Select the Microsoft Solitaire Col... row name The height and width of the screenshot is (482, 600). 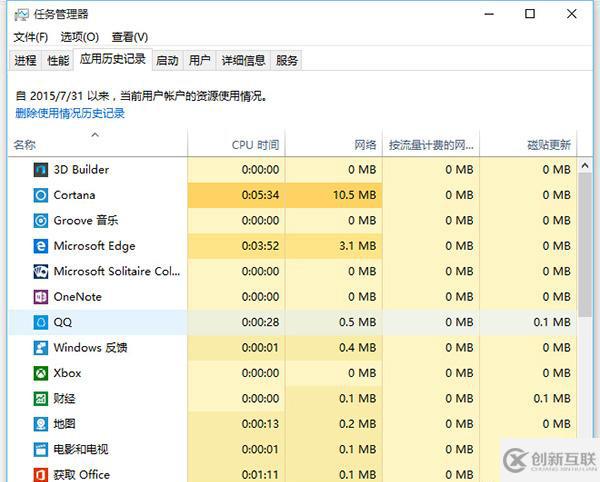[117, 272]
